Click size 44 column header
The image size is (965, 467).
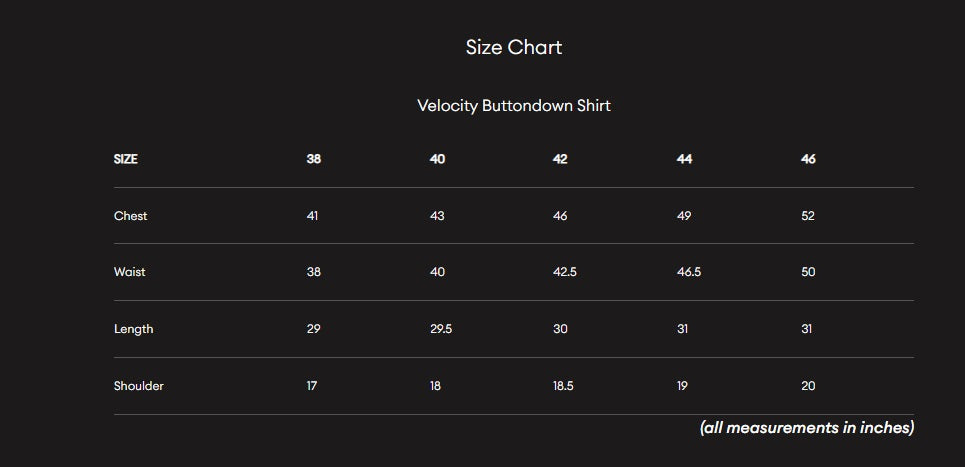[684, 159]
